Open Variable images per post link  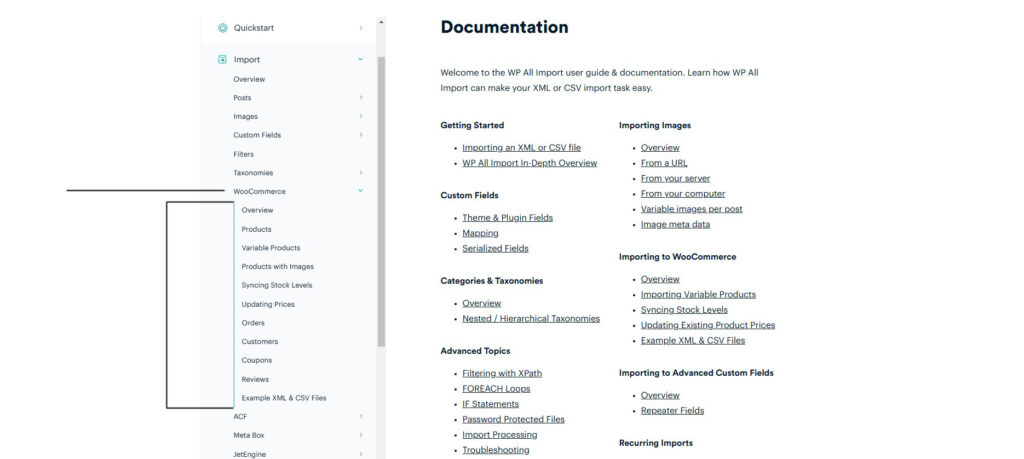coord(692,209)
